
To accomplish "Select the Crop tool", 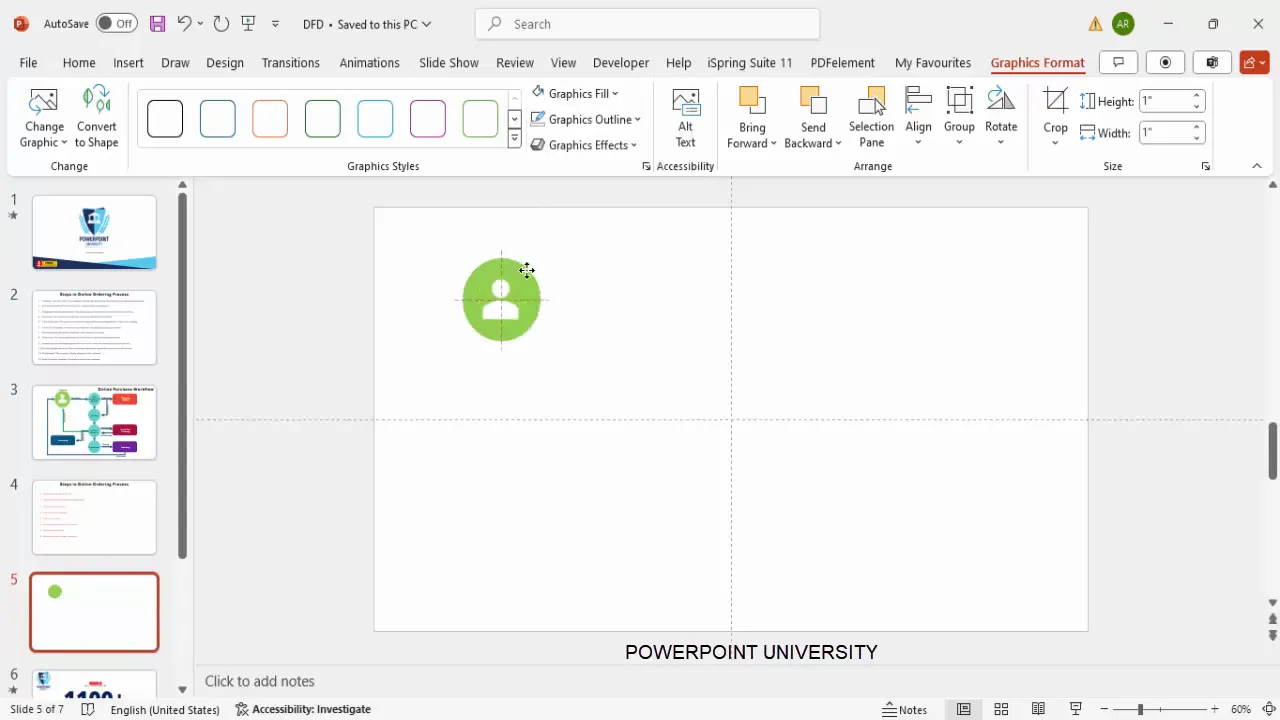I will (x=1056, y=101).
